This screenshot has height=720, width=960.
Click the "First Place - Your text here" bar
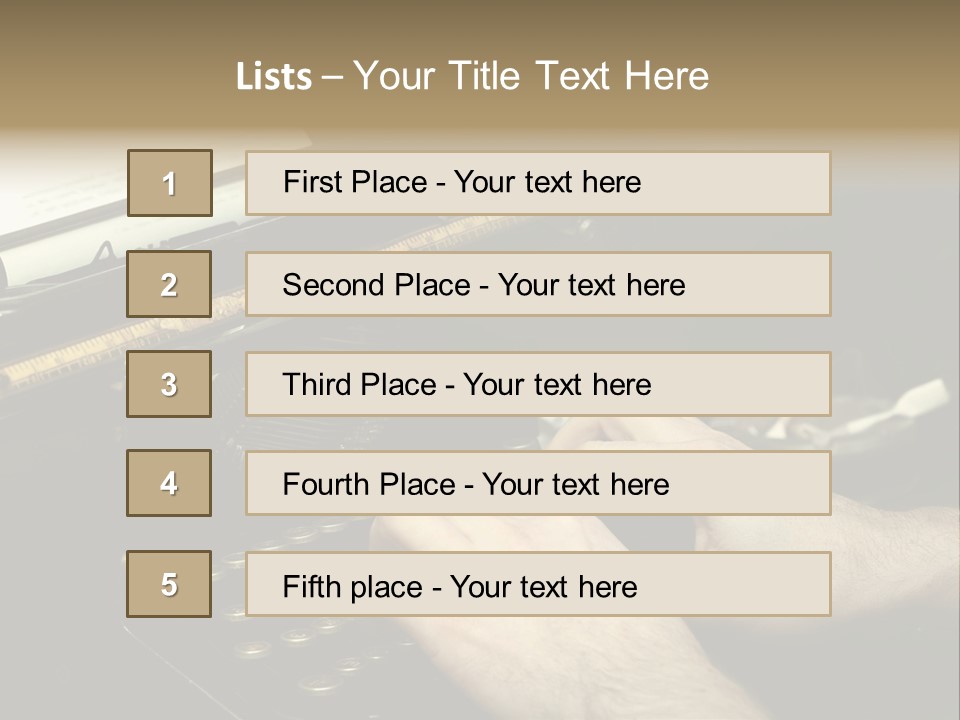[x=538, y=183]
